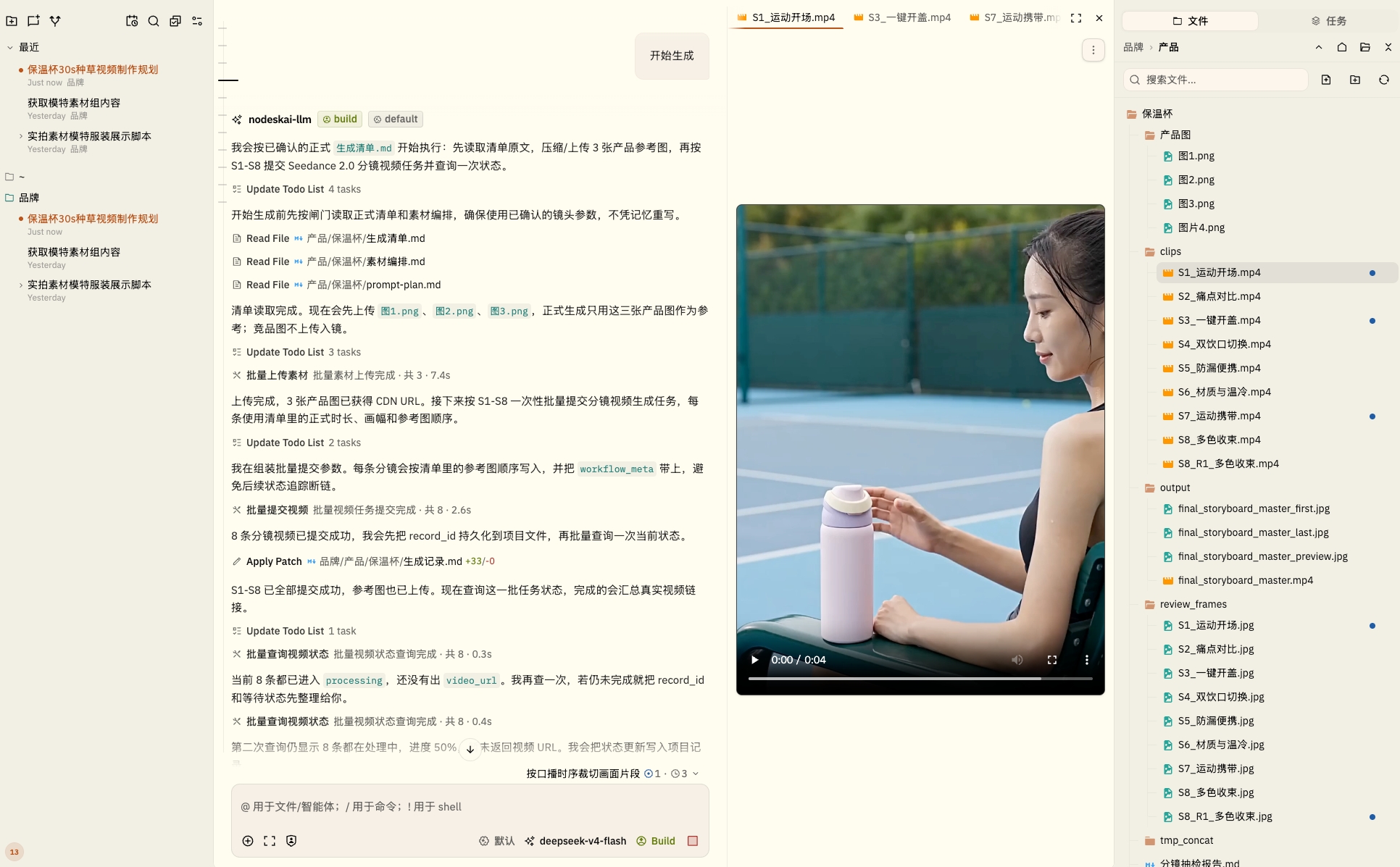Open the 生成清单.md link in message
The width and height of the screenshot is (1400, 867).
364,148
